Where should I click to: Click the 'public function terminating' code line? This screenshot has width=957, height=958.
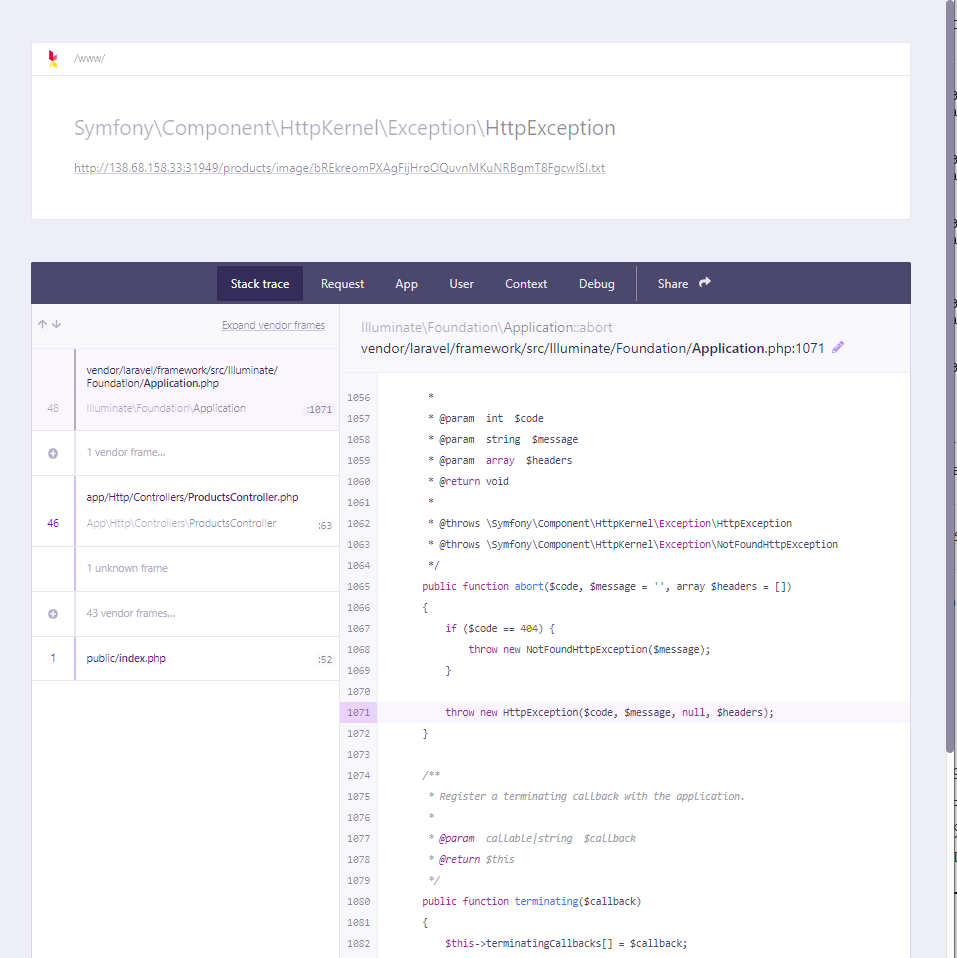(x=531, y=902)
